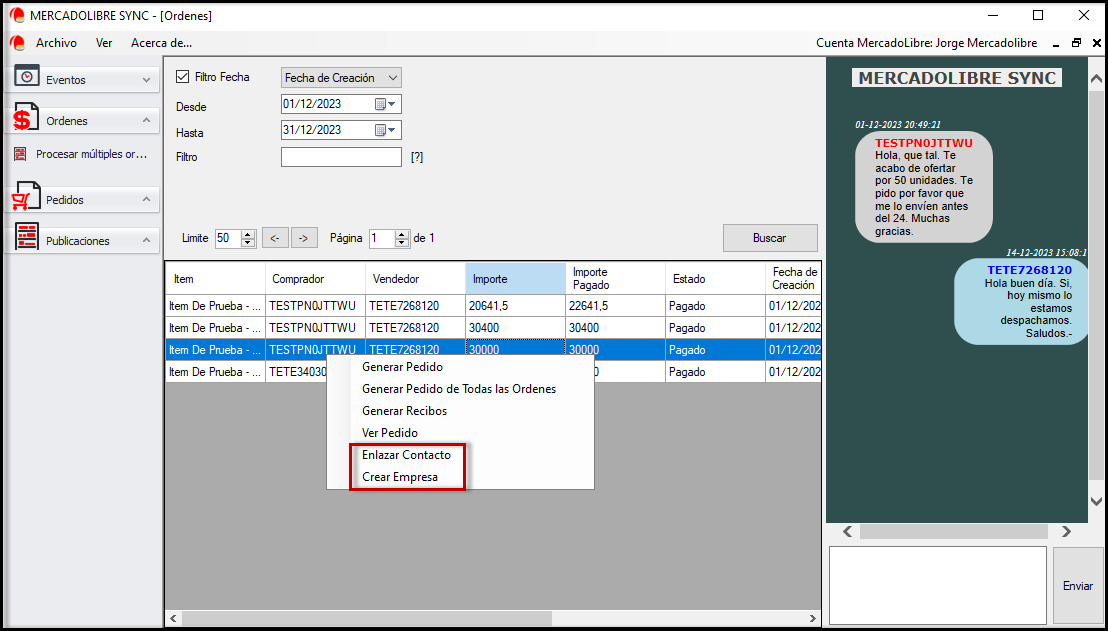Screen dimensions: 1108x631
Task: Click the TETE7268120 chat reply bubble
Action: click(1021, 301)
